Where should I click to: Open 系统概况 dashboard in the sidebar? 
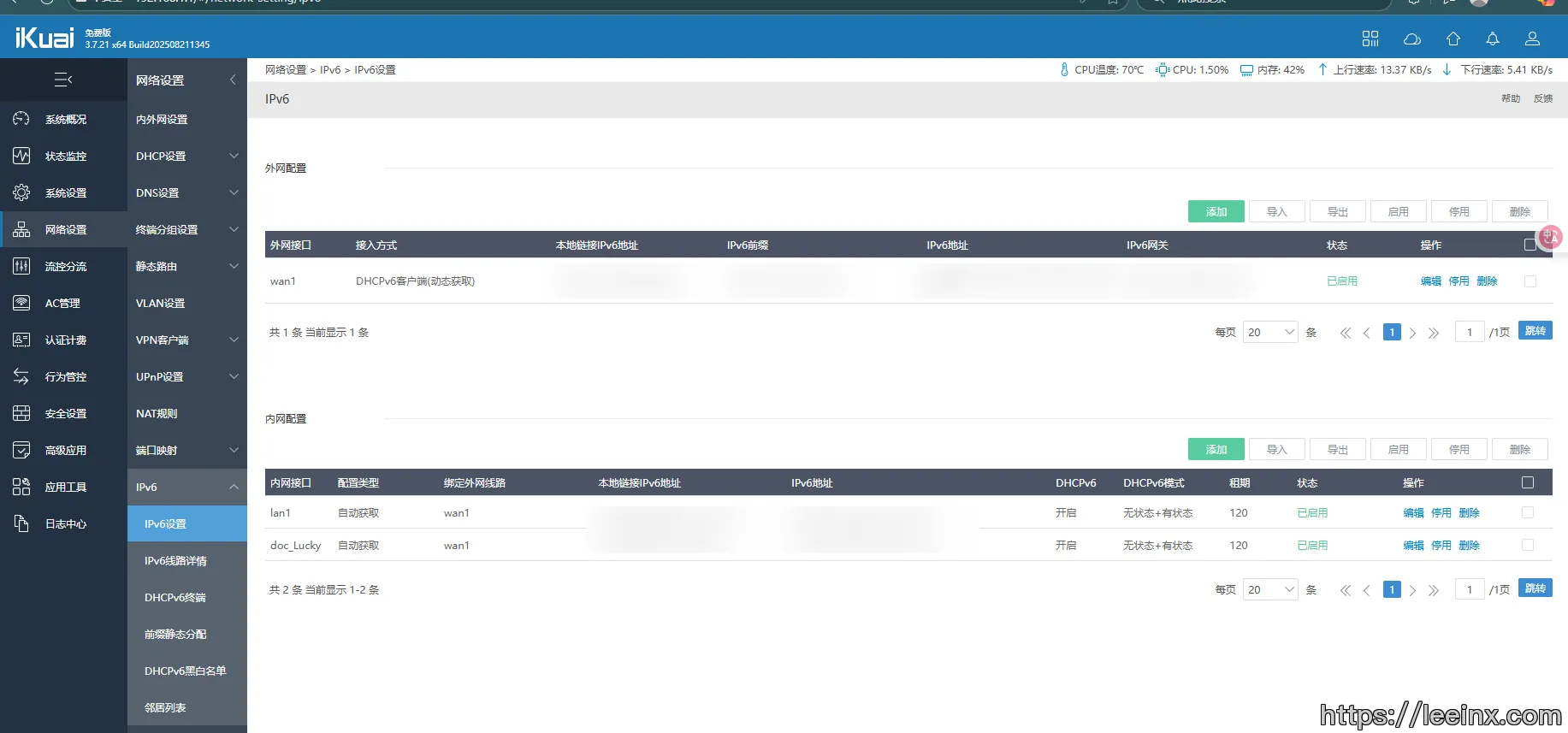[x=65, y=120]
